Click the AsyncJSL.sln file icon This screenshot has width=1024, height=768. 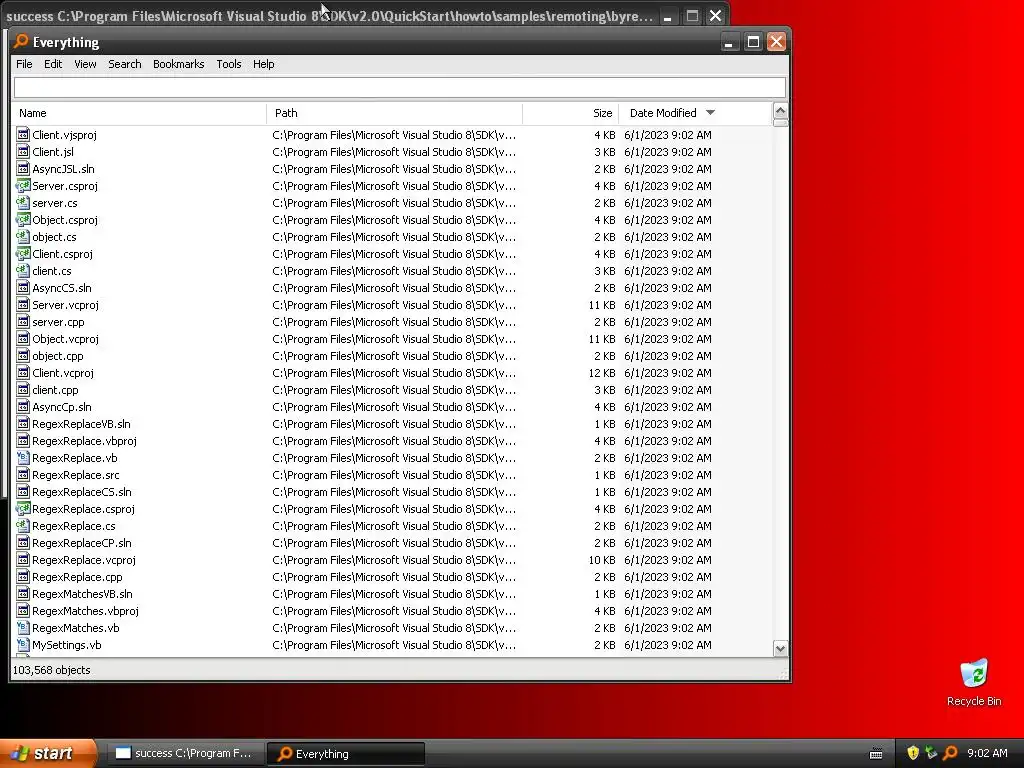pos(23,168)
